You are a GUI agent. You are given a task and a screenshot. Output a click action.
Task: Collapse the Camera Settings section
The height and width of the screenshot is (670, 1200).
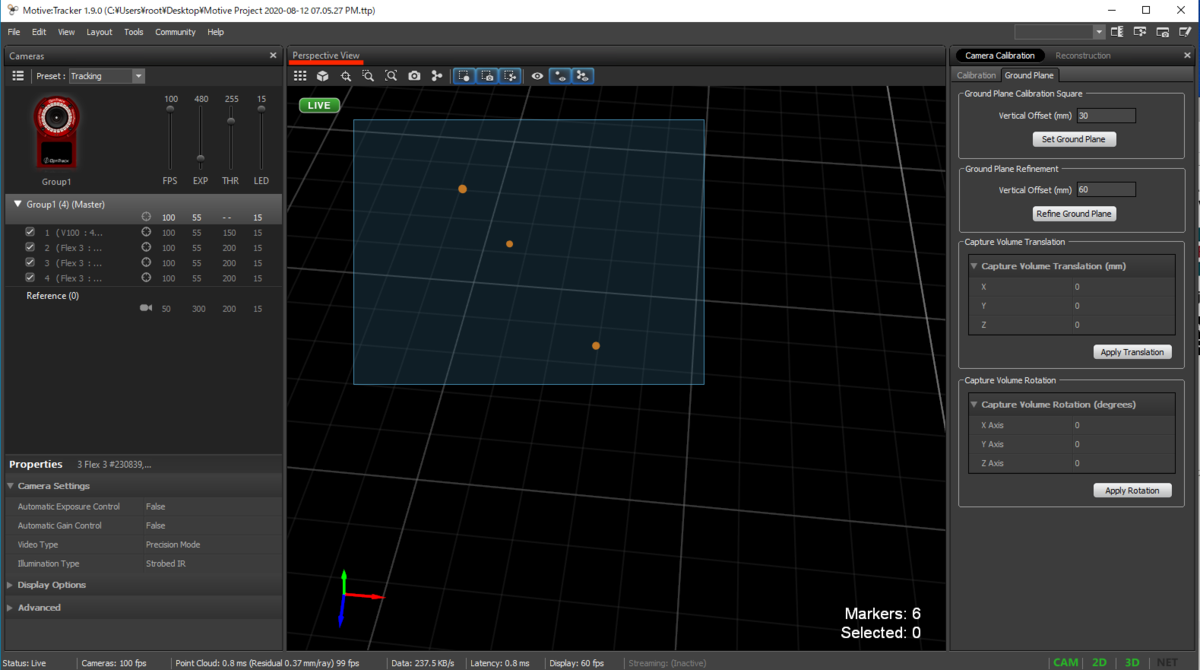[x=10, y=486]
